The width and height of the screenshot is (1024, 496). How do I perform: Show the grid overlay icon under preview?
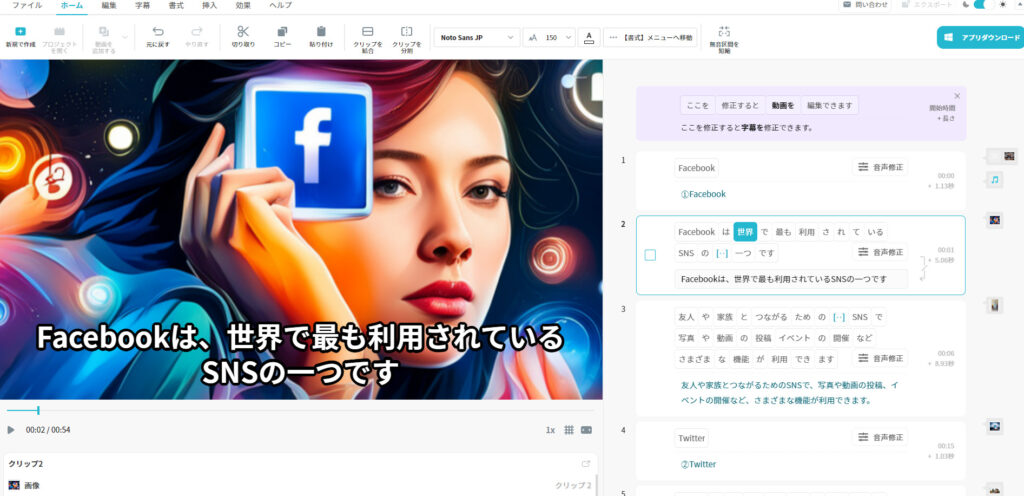pyautogui.click(x=569, y=430)
